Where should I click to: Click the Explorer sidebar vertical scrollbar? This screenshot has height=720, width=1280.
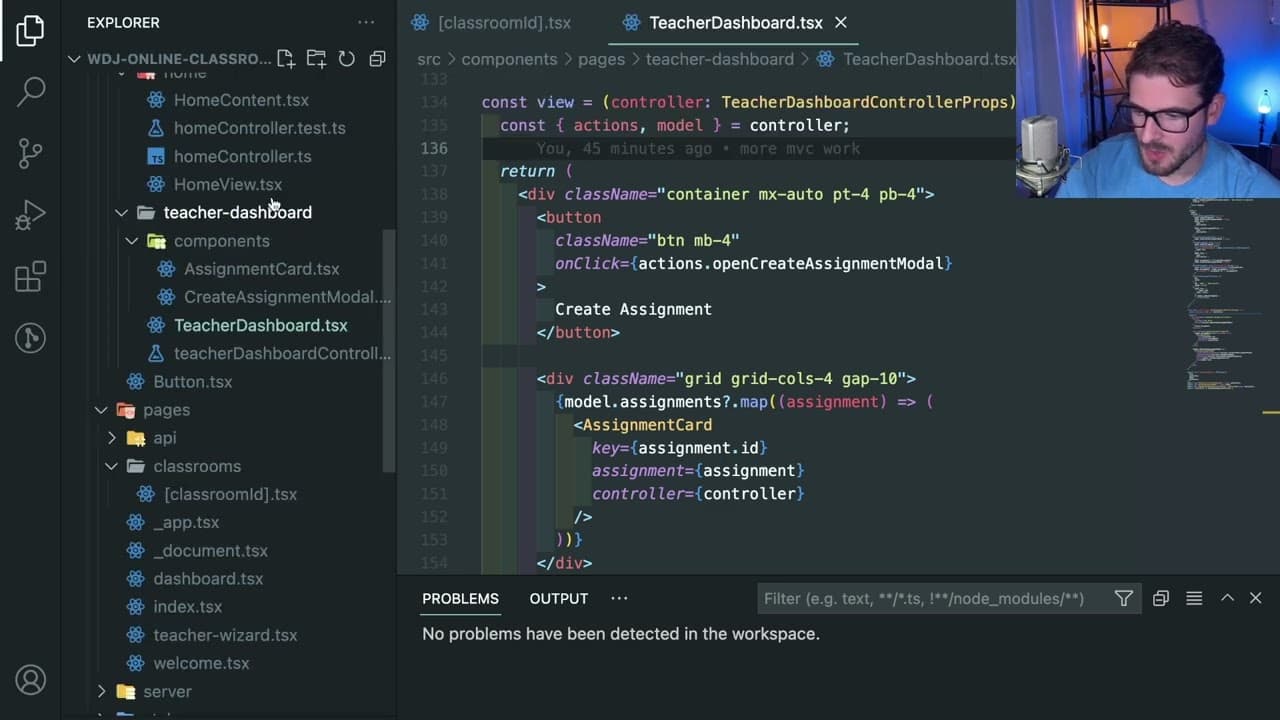(390, 350)
